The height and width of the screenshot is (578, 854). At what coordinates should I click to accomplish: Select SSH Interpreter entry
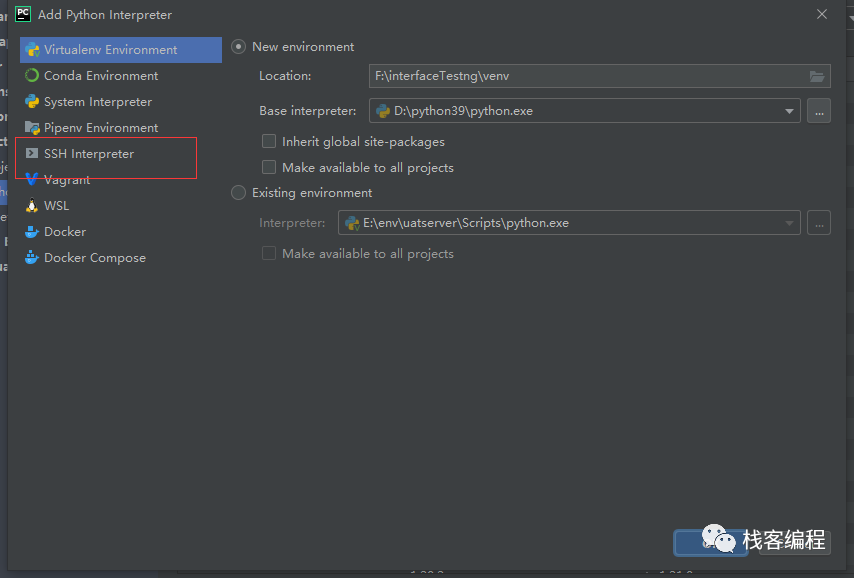[120, 154]
